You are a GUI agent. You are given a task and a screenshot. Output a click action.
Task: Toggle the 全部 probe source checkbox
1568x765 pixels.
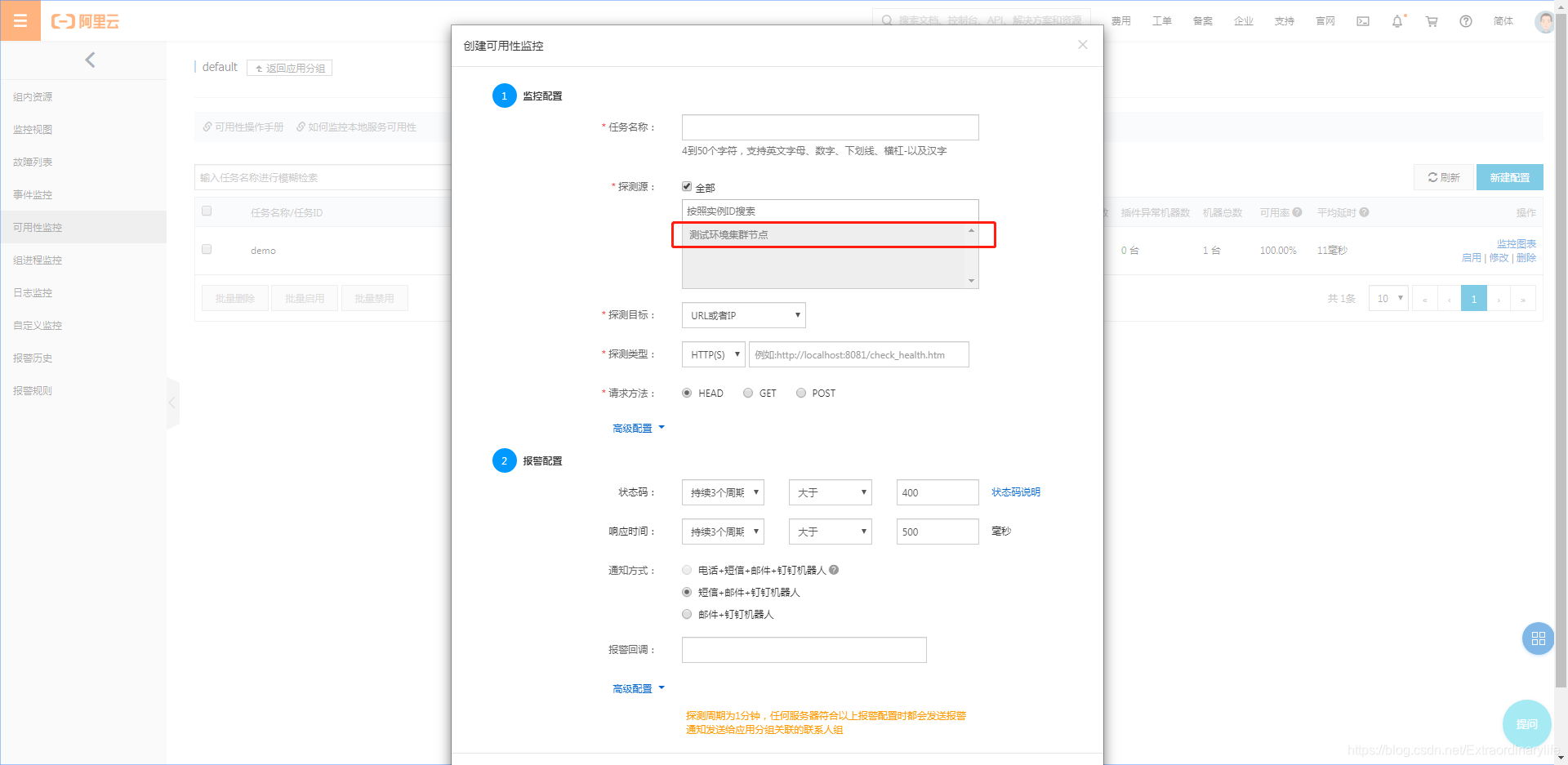(x=687, y=186)
